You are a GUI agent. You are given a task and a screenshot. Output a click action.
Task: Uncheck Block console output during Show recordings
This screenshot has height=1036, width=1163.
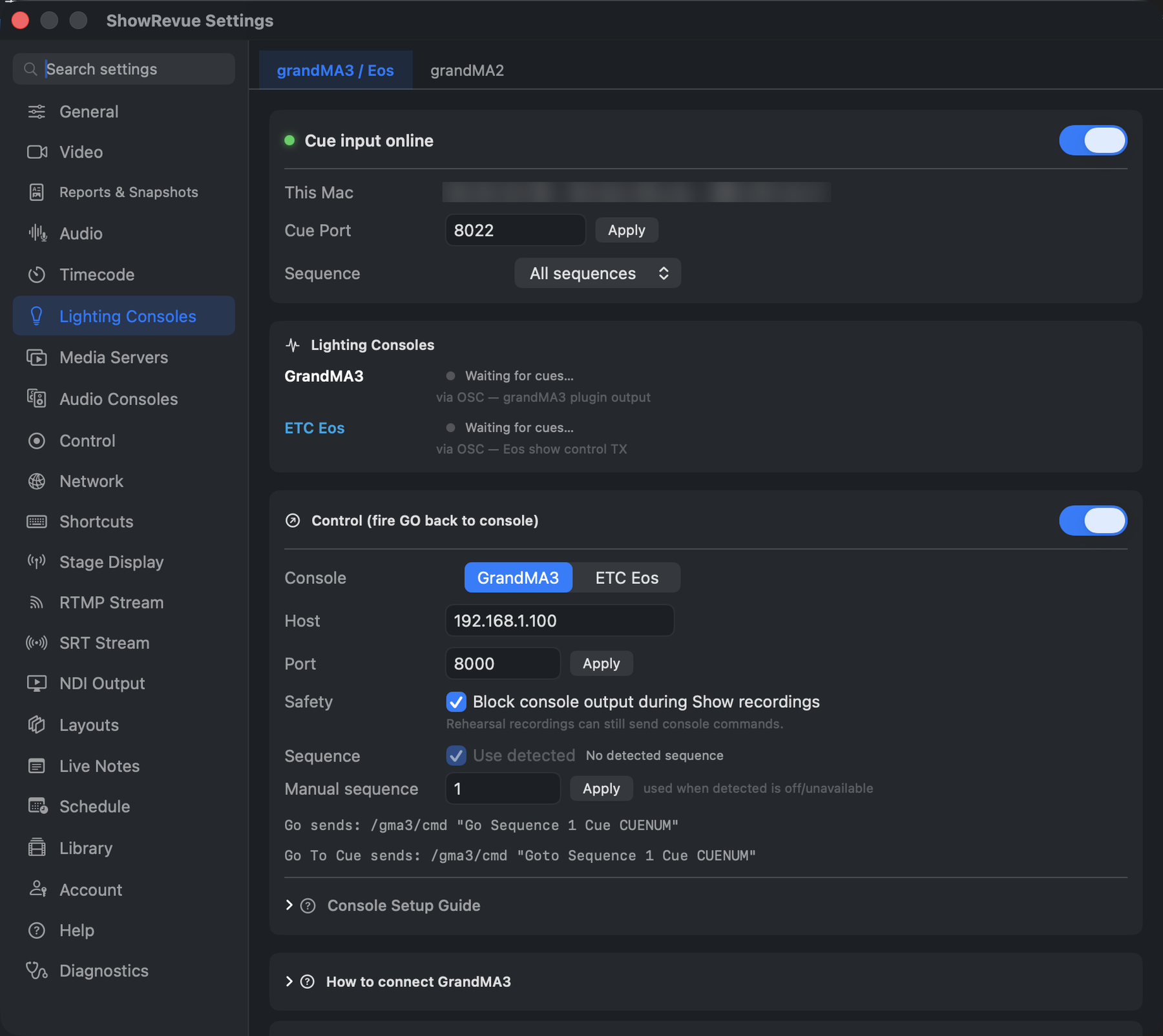click(x=456, y=701)
